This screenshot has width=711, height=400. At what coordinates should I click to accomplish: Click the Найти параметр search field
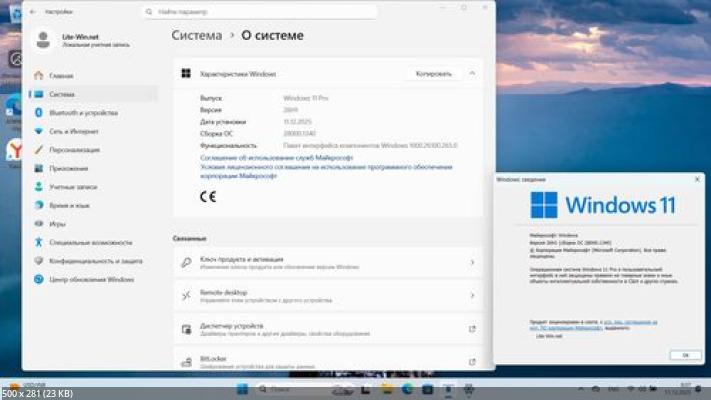point(260,13)
